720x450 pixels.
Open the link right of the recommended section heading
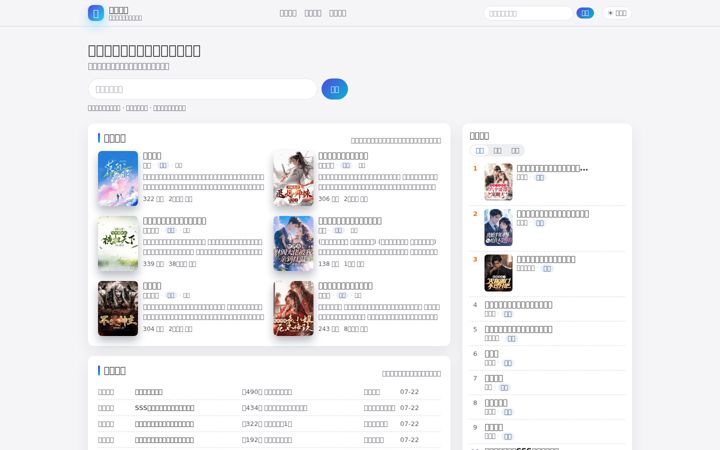coord(396,141)
